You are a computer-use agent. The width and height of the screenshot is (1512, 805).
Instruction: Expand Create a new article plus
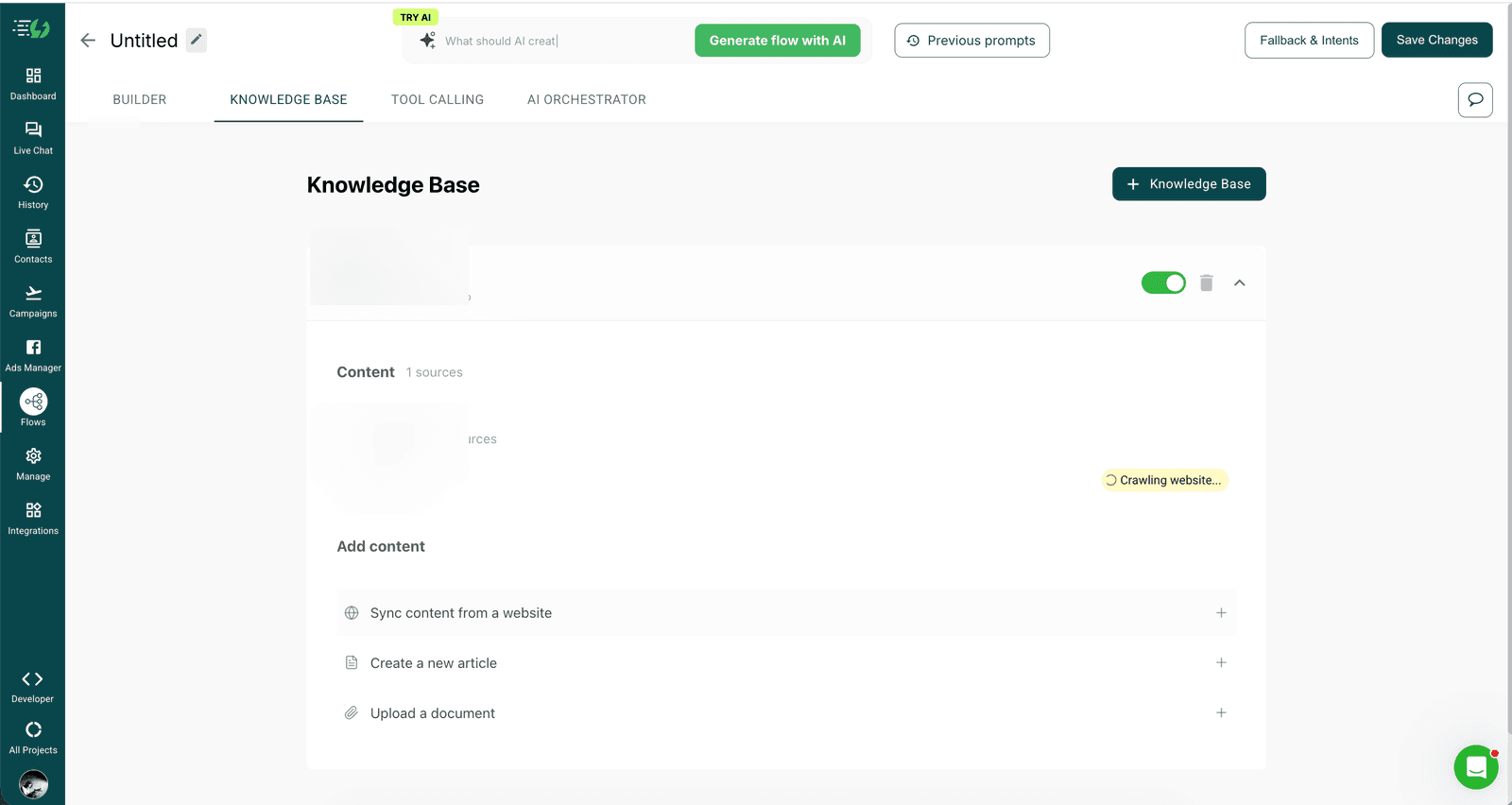(x=1221, y=663)
